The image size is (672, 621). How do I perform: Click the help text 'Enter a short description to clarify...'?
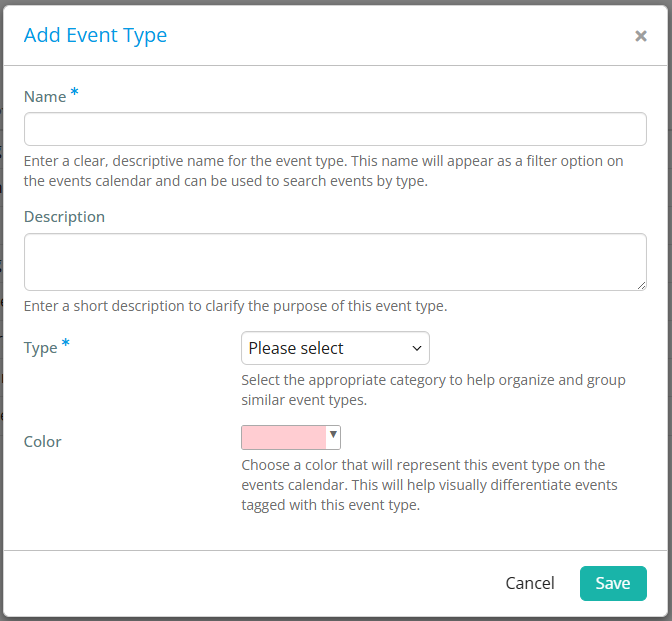click(x=236, y=306)
